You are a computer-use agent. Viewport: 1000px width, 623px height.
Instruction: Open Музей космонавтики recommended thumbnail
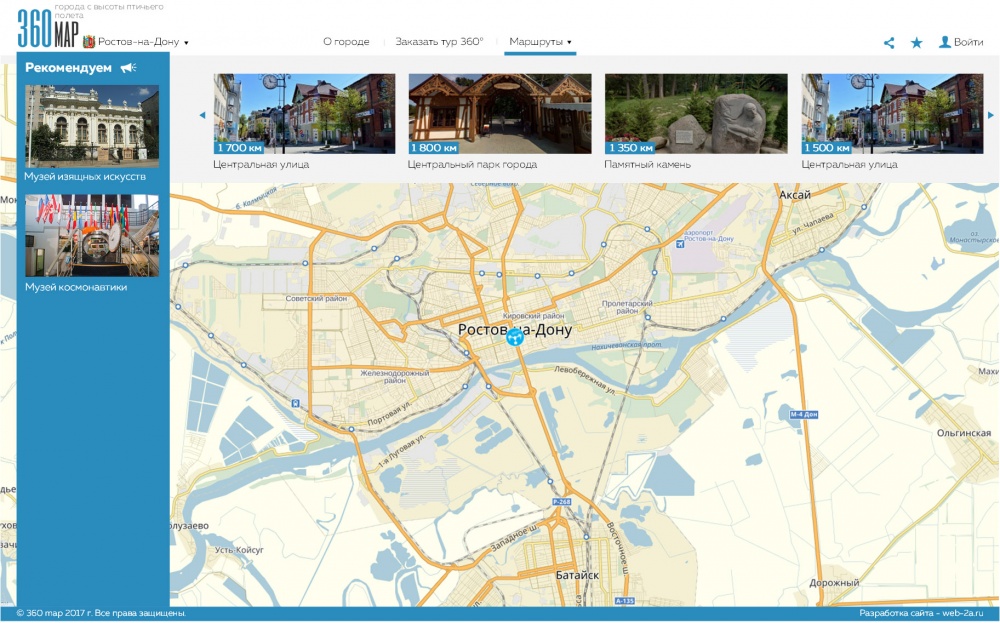click(x=92, y=236)
